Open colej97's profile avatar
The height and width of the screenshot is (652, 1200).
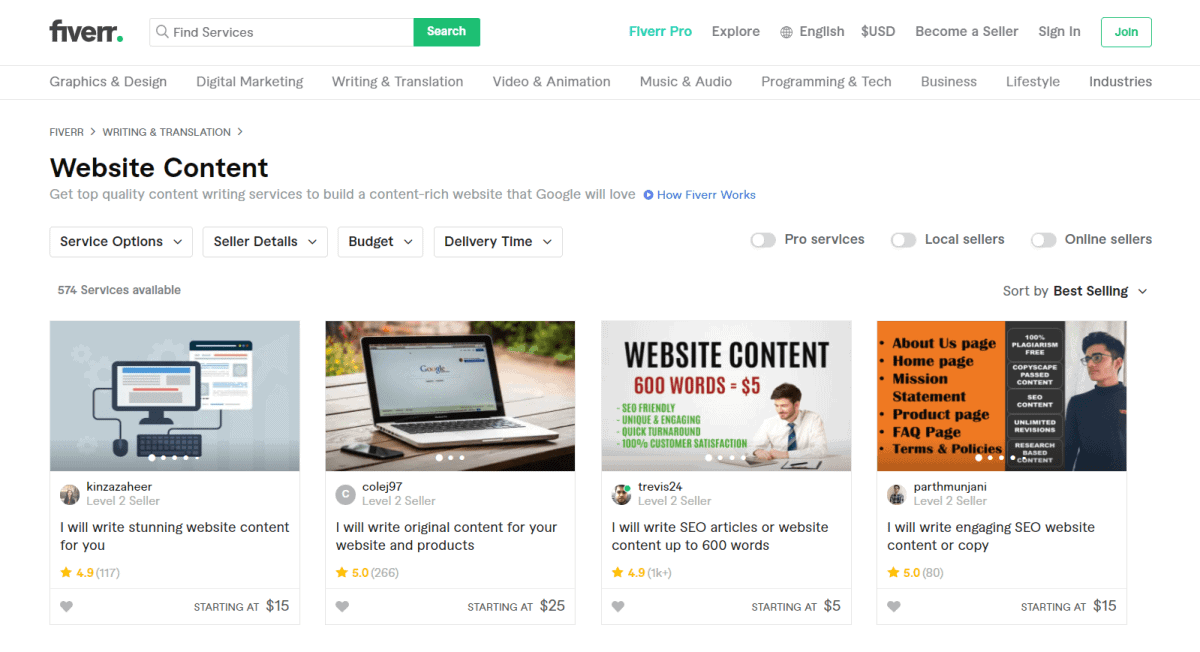pos(345,494)
